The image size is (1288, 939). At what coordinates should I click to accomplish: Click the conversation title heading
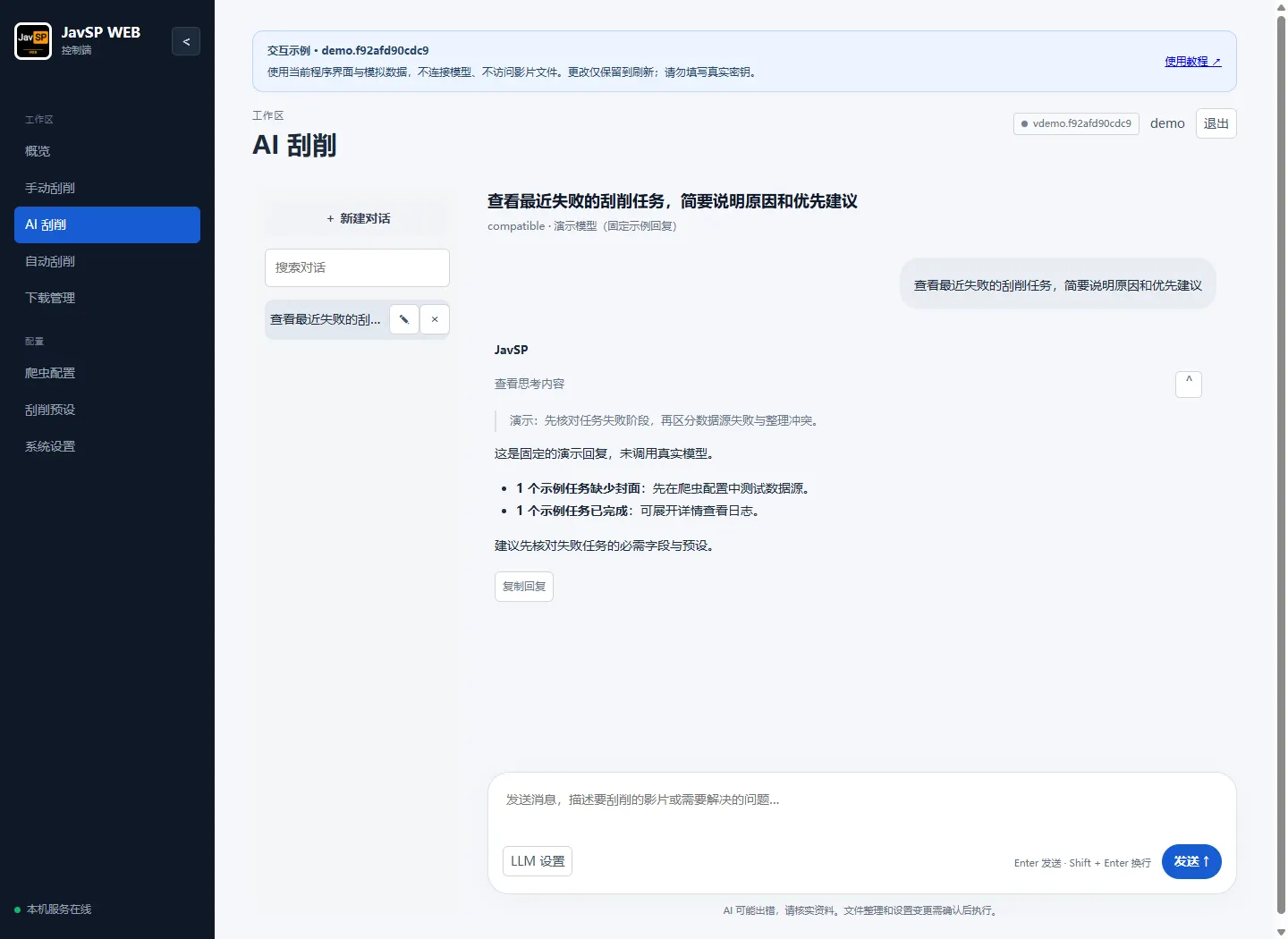[673, 201]
